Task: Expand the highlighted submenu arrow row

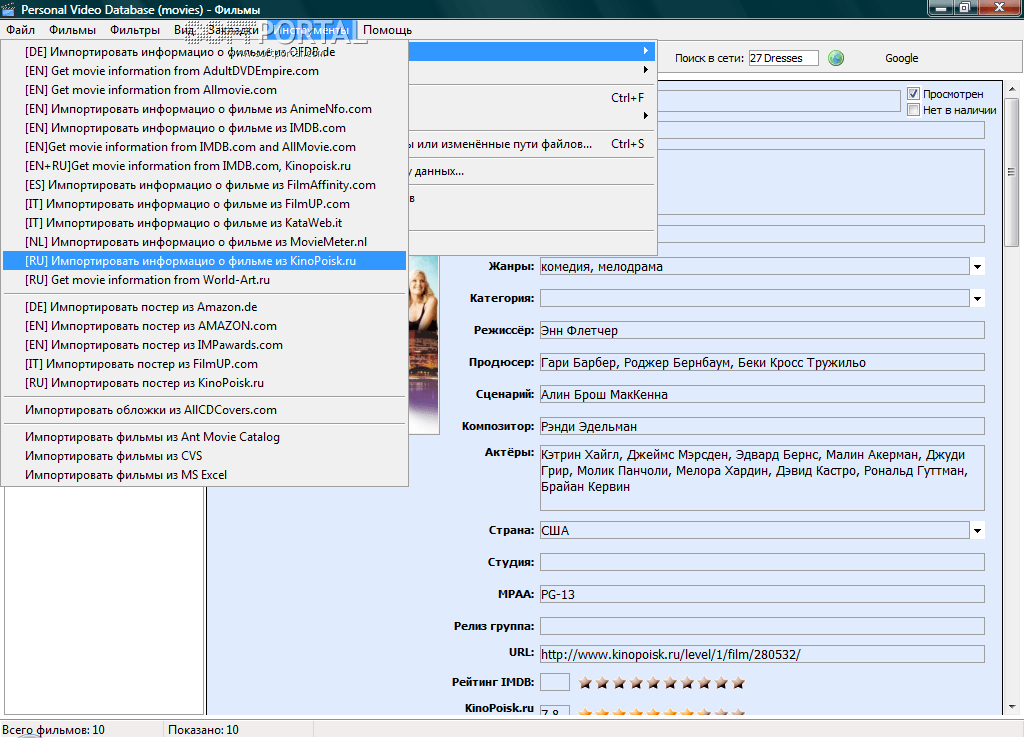Action: (532, 51)
